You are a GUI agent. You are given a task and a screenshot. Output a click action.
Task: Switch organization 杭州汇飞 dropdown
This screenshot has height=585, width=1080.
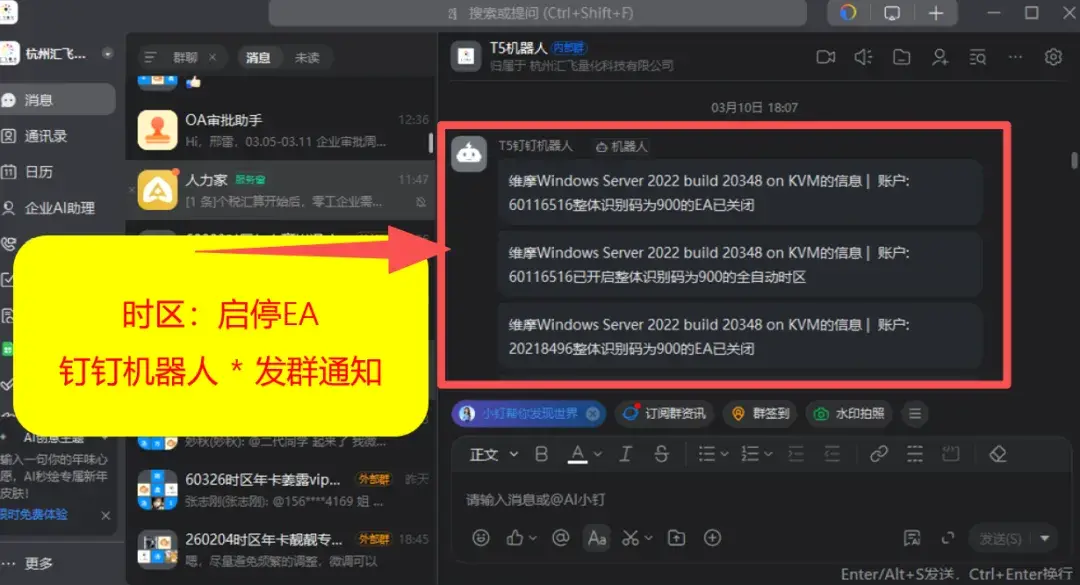107,53
